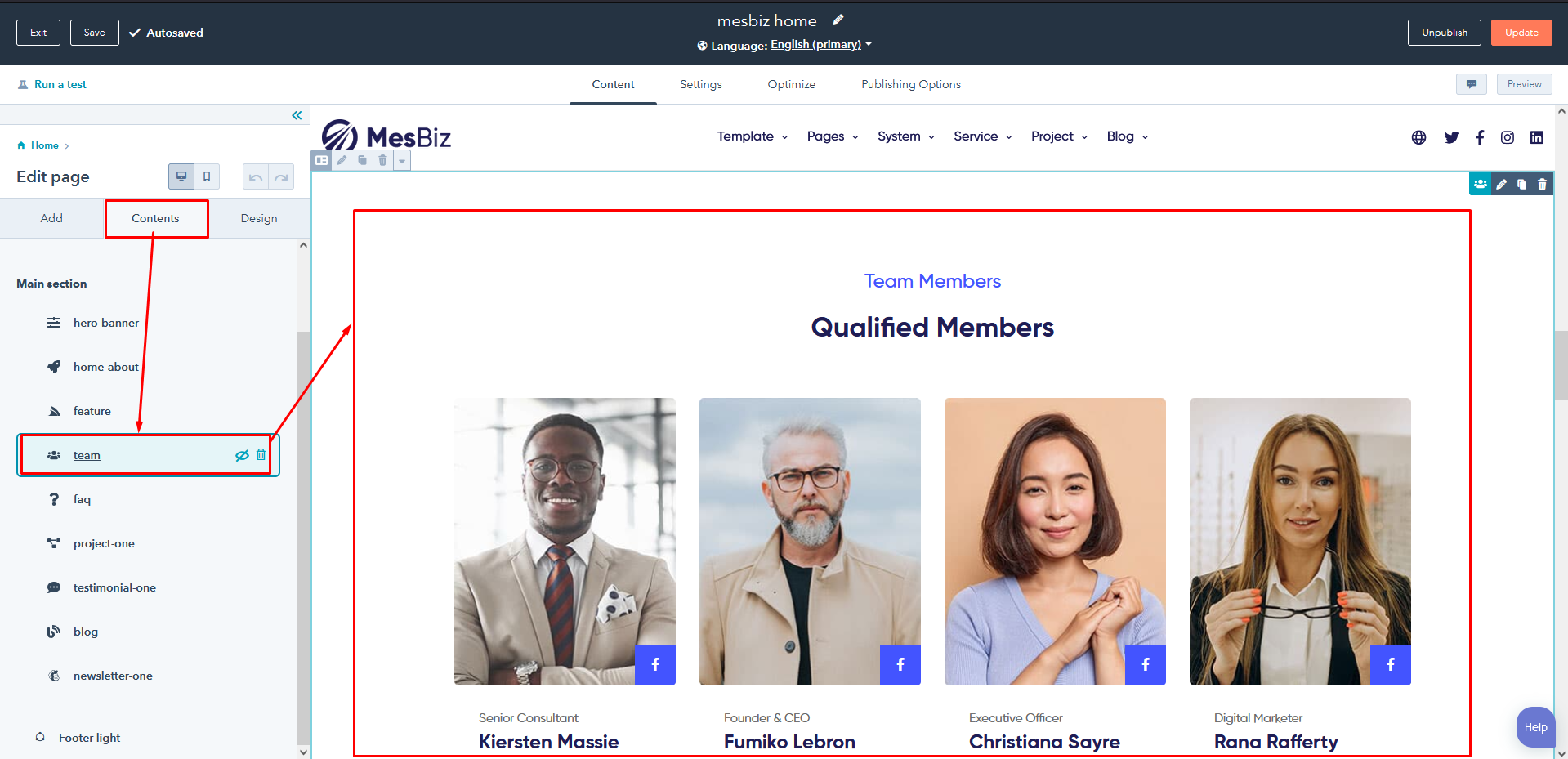This screenshot has width=1568, height=759.
Task: Click LinkedIn icon in site header
Action: pyautogui.click(x=1537, y=137)
